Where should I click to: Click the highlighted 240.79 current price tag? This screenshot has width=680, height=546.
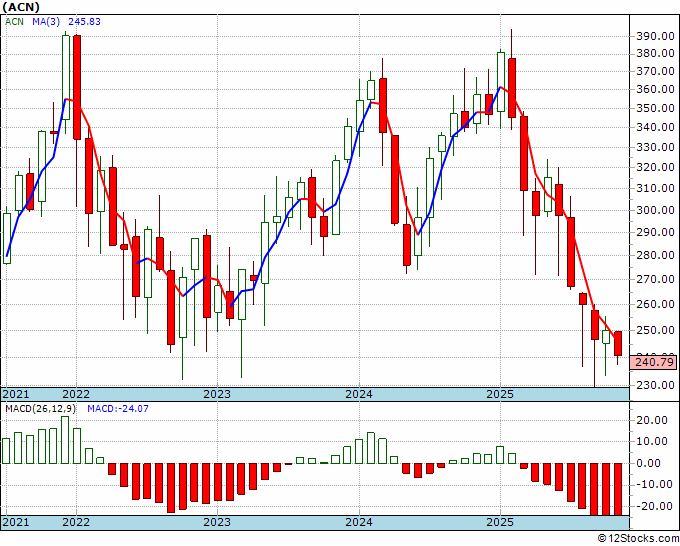pos(653,362)
